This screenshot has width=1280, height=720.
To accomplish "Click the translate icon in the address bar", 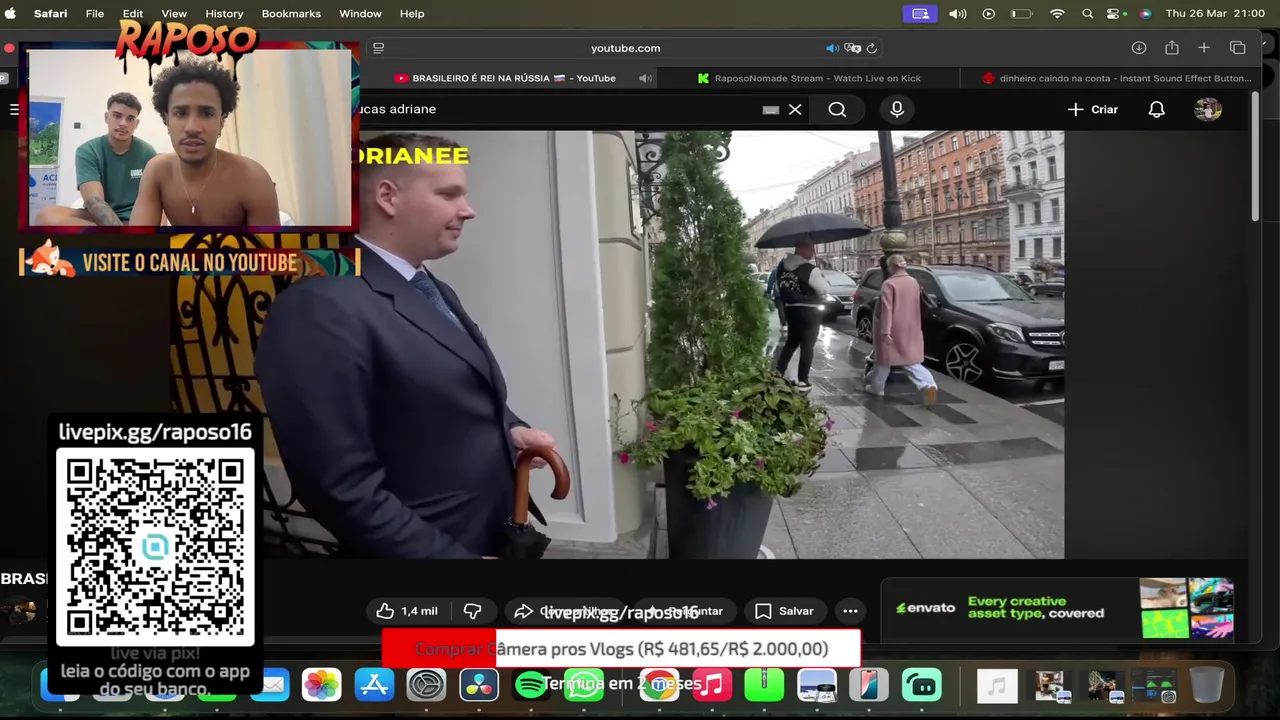I will pyautogui.click(x=852, y=48).
